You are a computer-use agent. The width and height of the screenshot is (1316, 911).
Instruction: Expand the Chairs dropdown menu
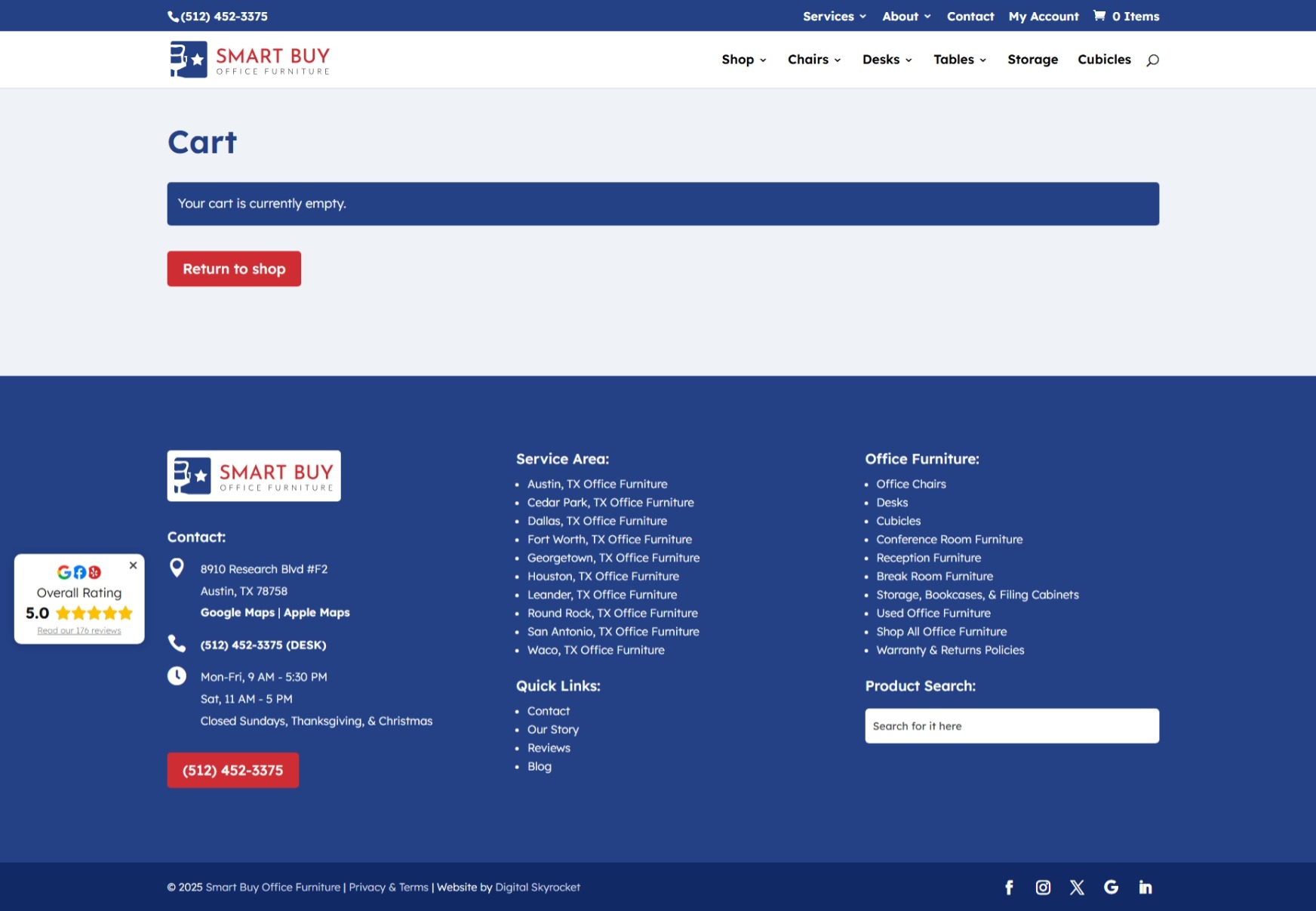click(x=813, y=60)
